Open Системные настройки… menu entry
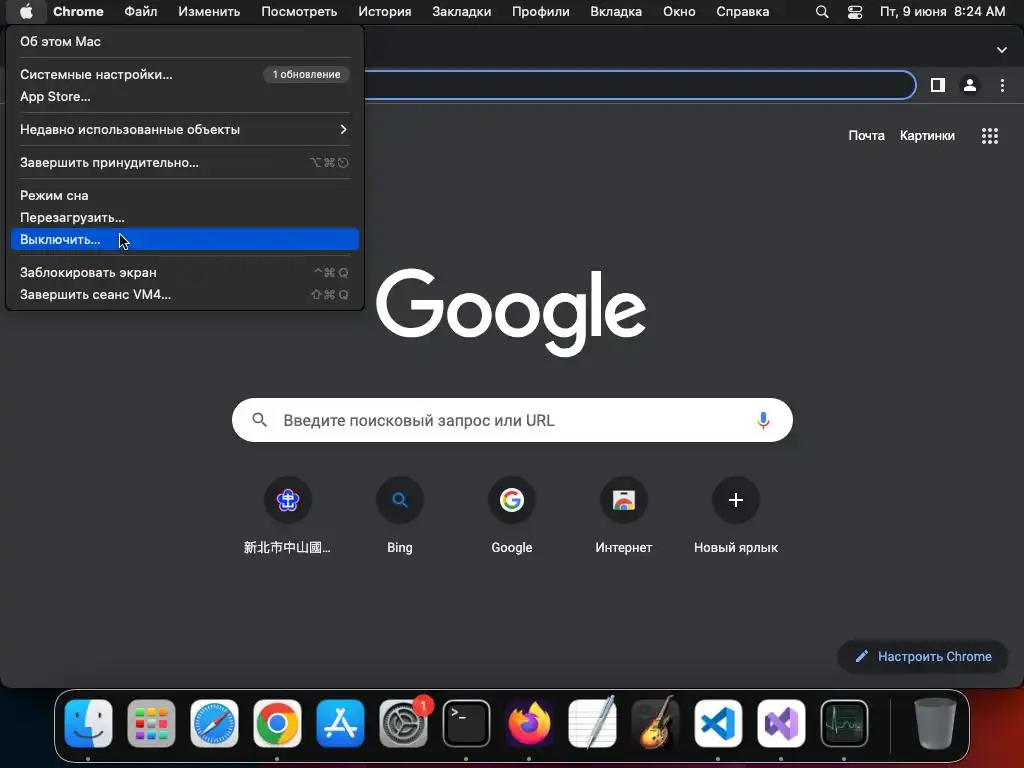1024x768 pixels. click(185, 74)
